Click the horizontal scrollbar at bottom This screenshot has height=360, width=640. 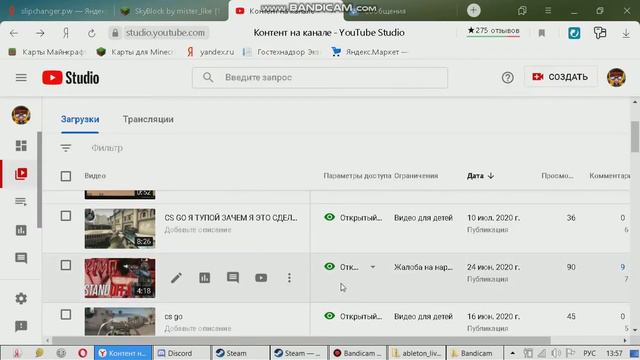[x=301, y=340]
